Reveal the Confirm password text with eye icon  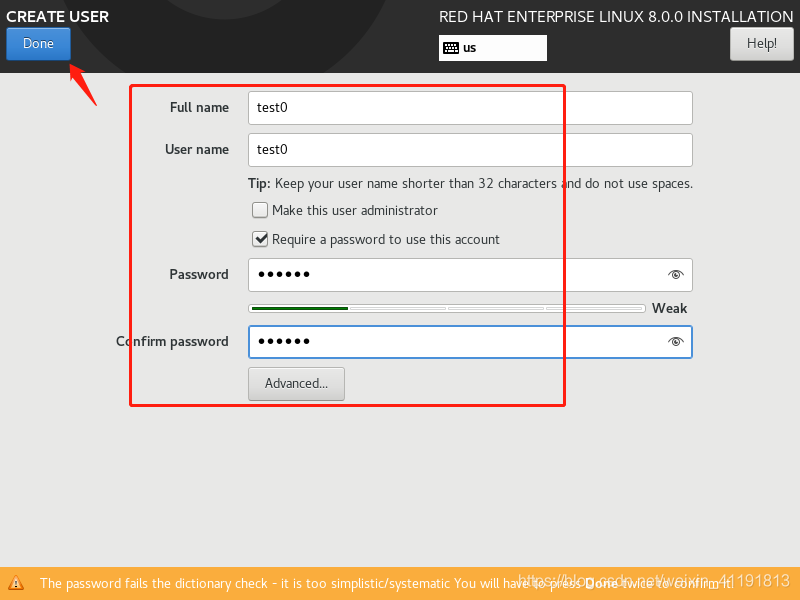coord(675,341)
